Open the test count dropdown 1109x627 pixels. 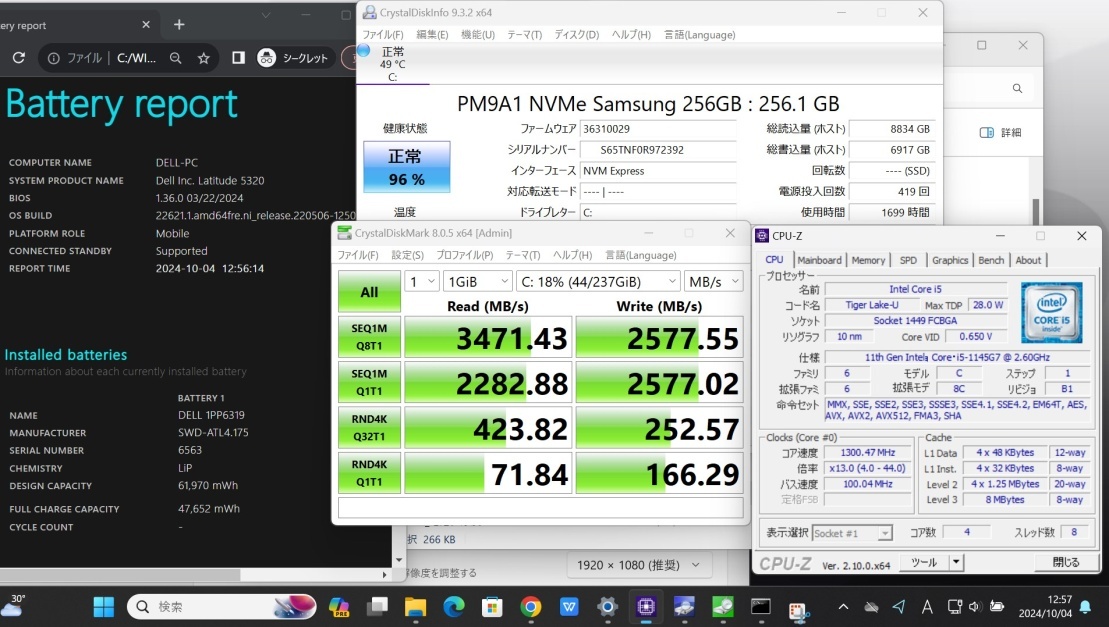(x=421, y=282)
